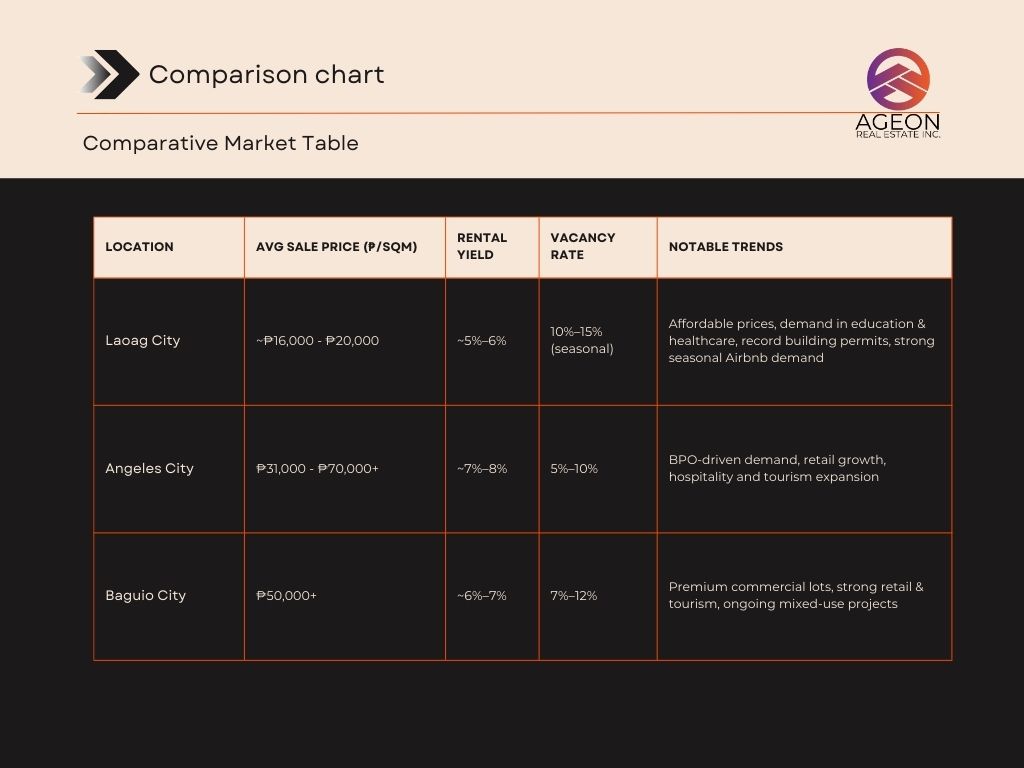Select the 10%–15% seasonal vacancy cell

coord(582,340)
